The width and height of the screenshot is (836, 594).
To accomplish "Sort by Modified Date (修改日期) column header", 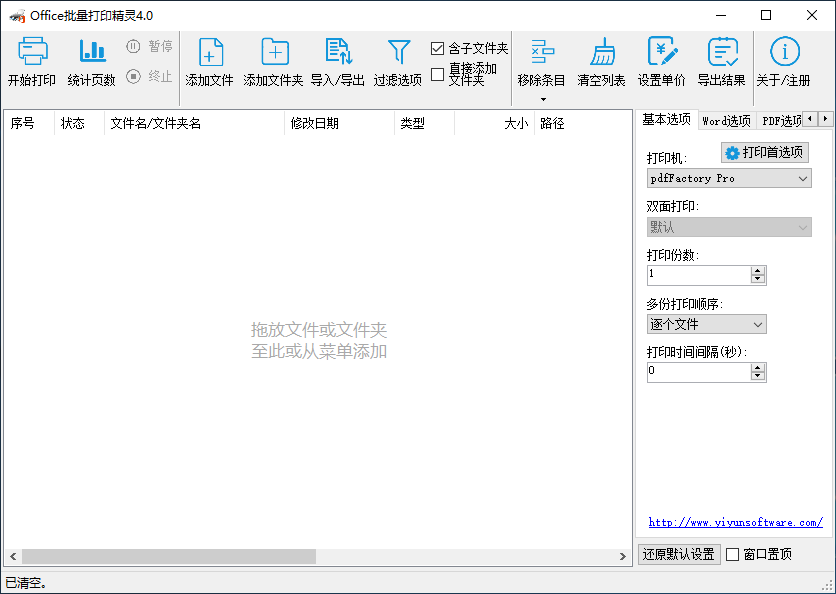I will point(340,123).
